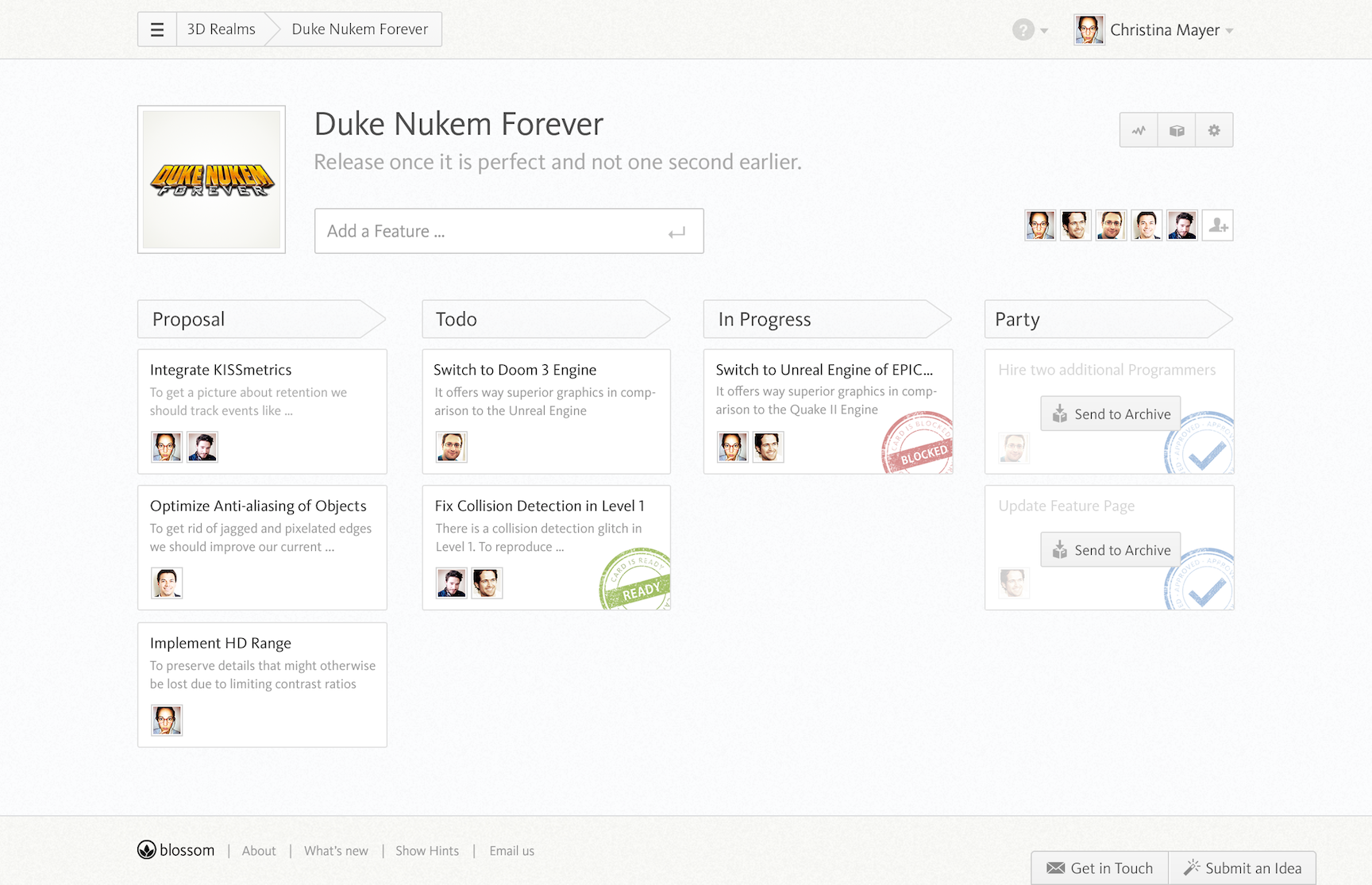The image size is (1372, 885).
Task: Open the project archive box icon
Action: point(1177,130)
